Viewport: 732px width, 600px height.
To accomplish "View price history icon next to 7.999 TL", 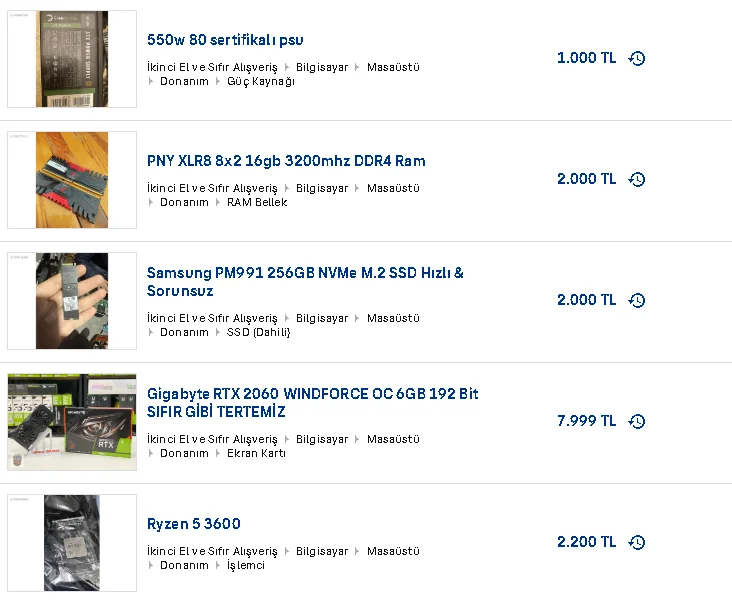I will pos(637,421).
